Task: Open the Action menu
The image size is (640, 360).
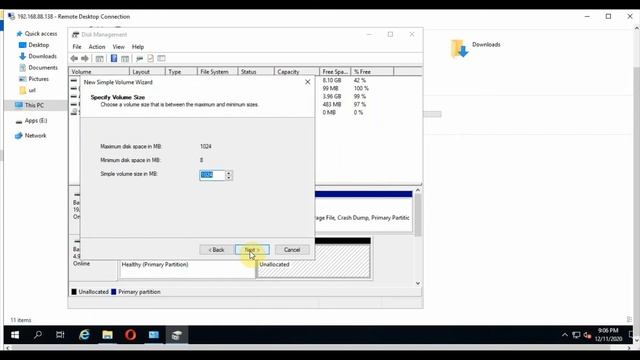Action: pyautogui.click(x=97, y=47)
